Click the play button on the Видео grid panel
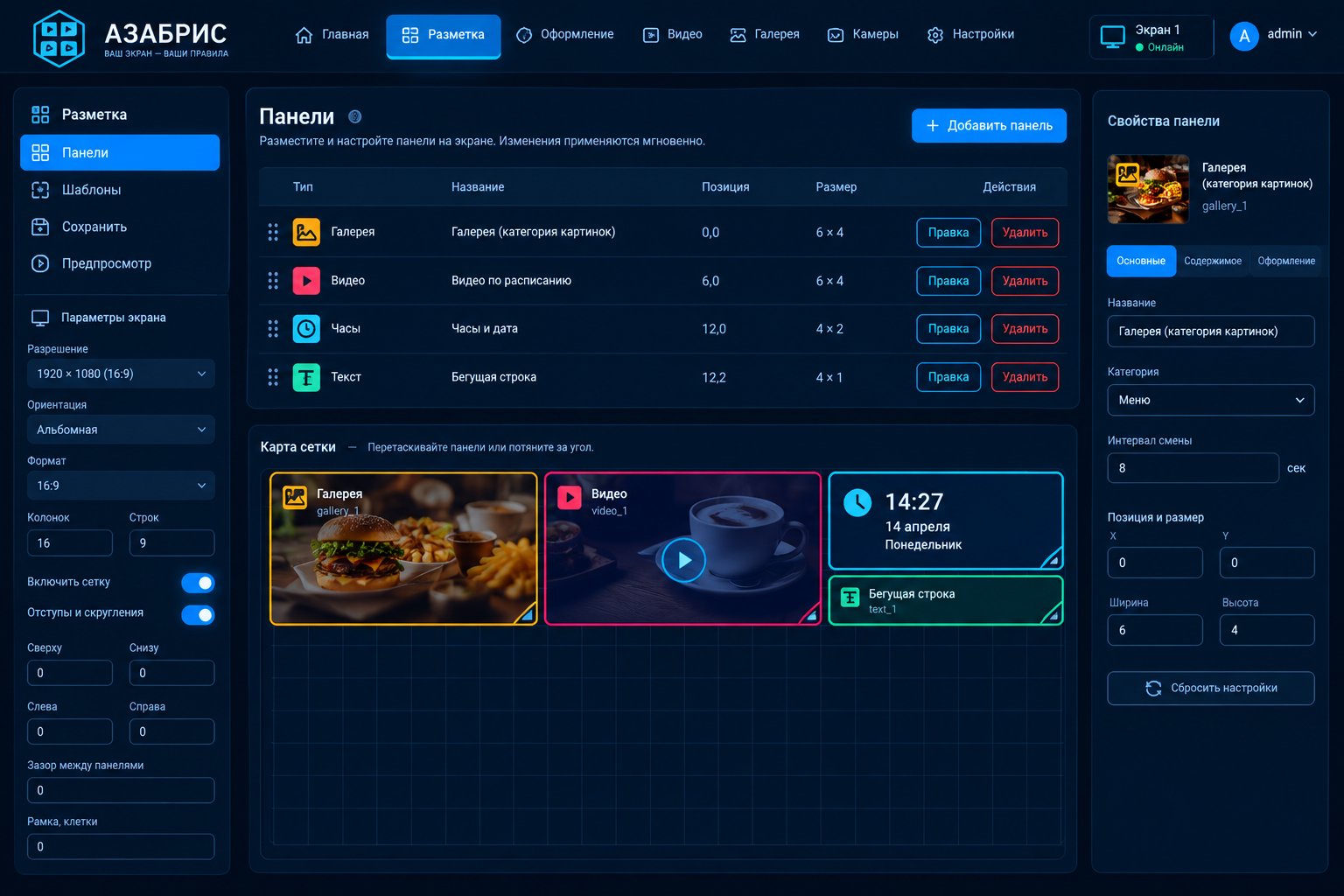The width and height of the screenshot is (1344, 896). pyautogui.click(x=683, y=560)
